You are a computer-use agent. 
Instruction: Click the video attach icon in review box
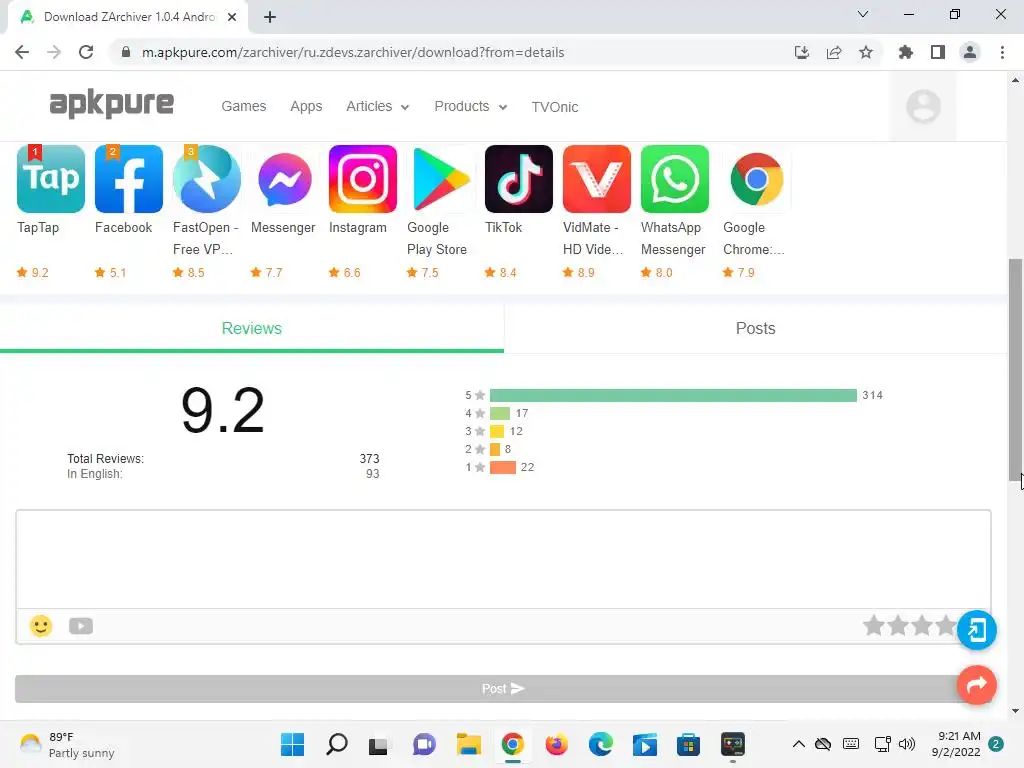[x=81, y=626]
